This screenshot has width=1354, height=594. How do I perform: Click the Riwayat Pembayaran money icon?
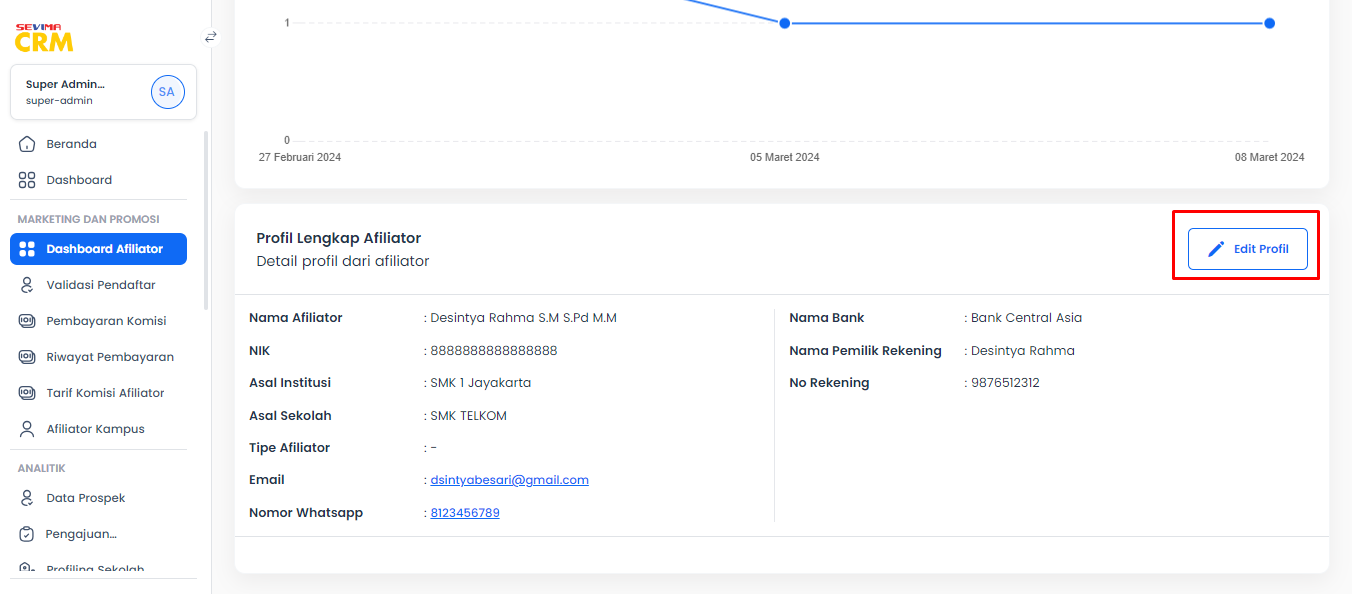pyautogui.click(x=28, y=357)
